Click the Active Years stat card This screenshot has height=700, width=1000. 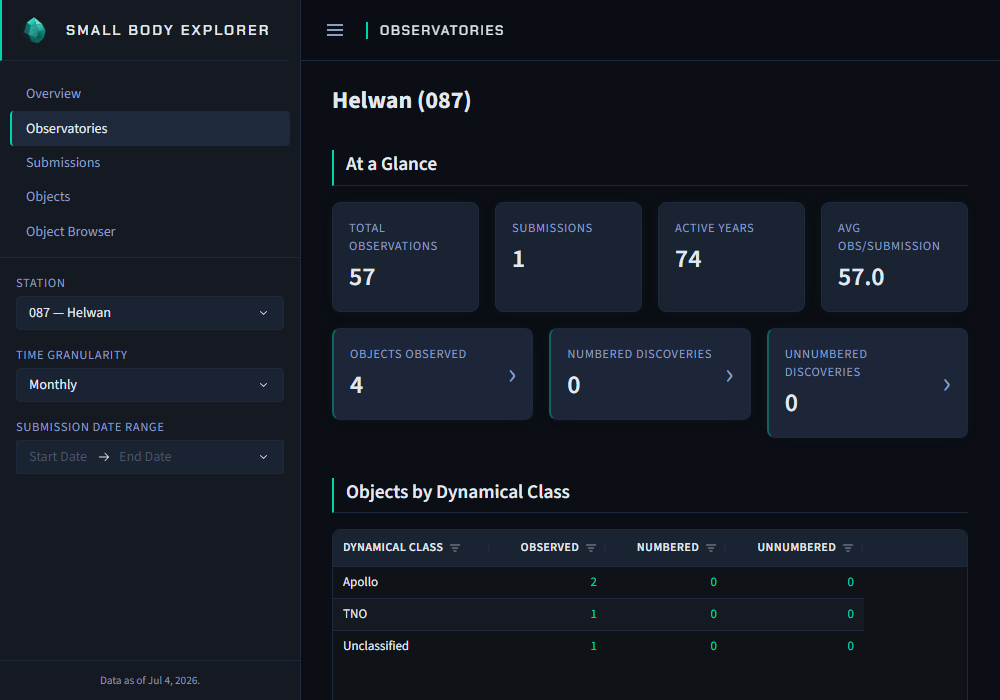[x=732, y=257]
